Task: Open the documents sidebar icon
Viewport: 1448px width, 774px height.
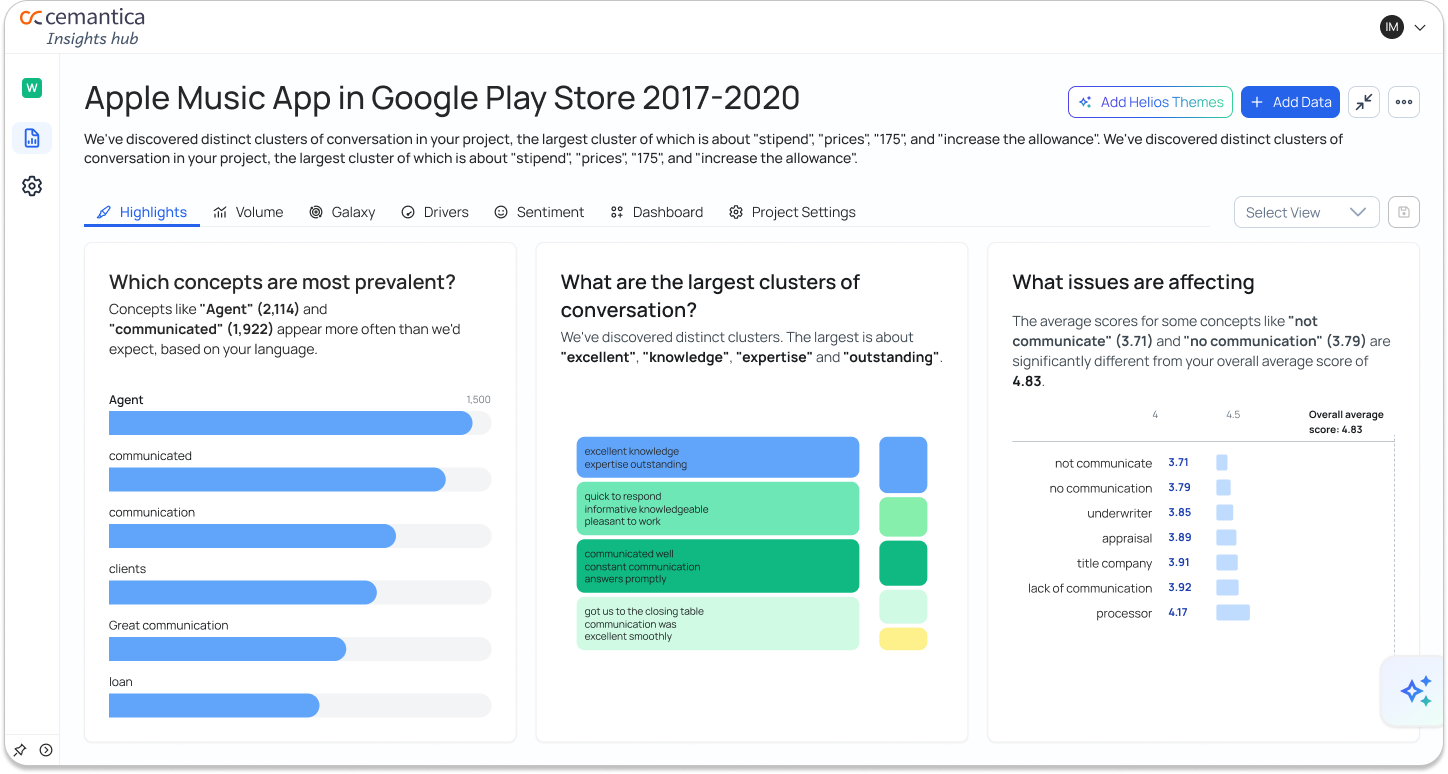Action: pos(32,138)
